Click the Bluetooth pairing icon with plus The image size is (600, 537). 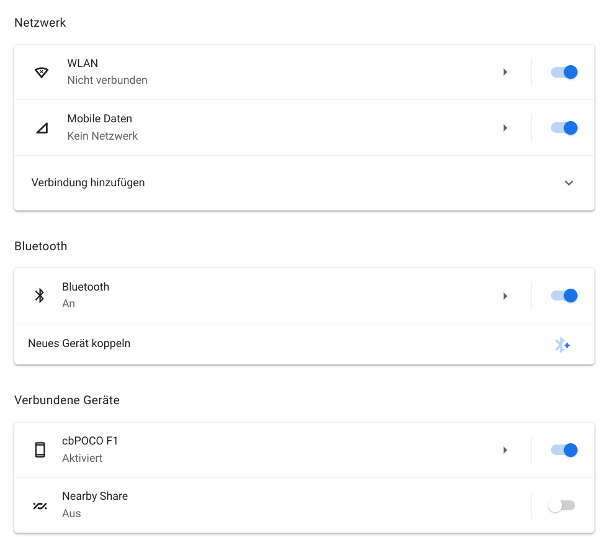(x=562, y=345)
